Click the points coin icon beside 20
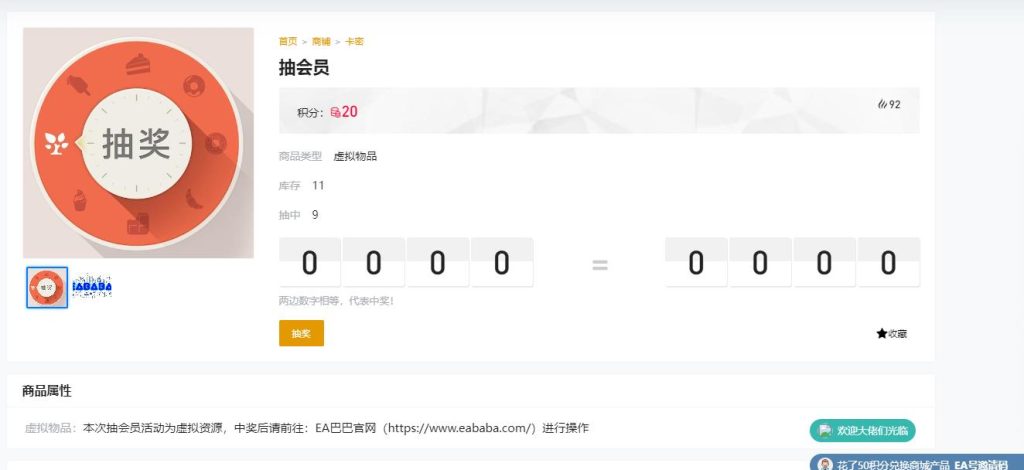1024x470 pixels. (x=335, y=112)
